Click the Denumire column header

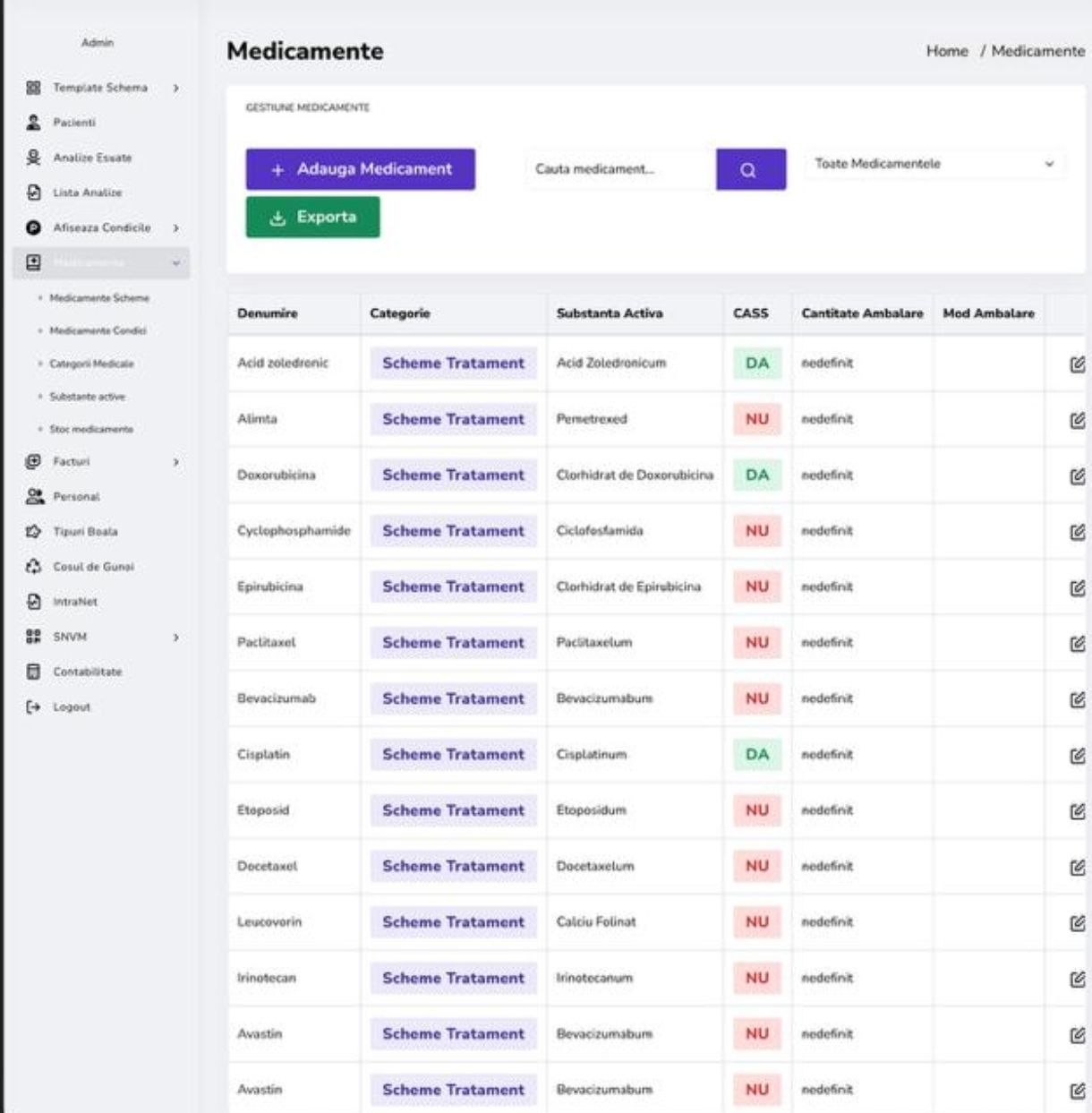(268, 313)
